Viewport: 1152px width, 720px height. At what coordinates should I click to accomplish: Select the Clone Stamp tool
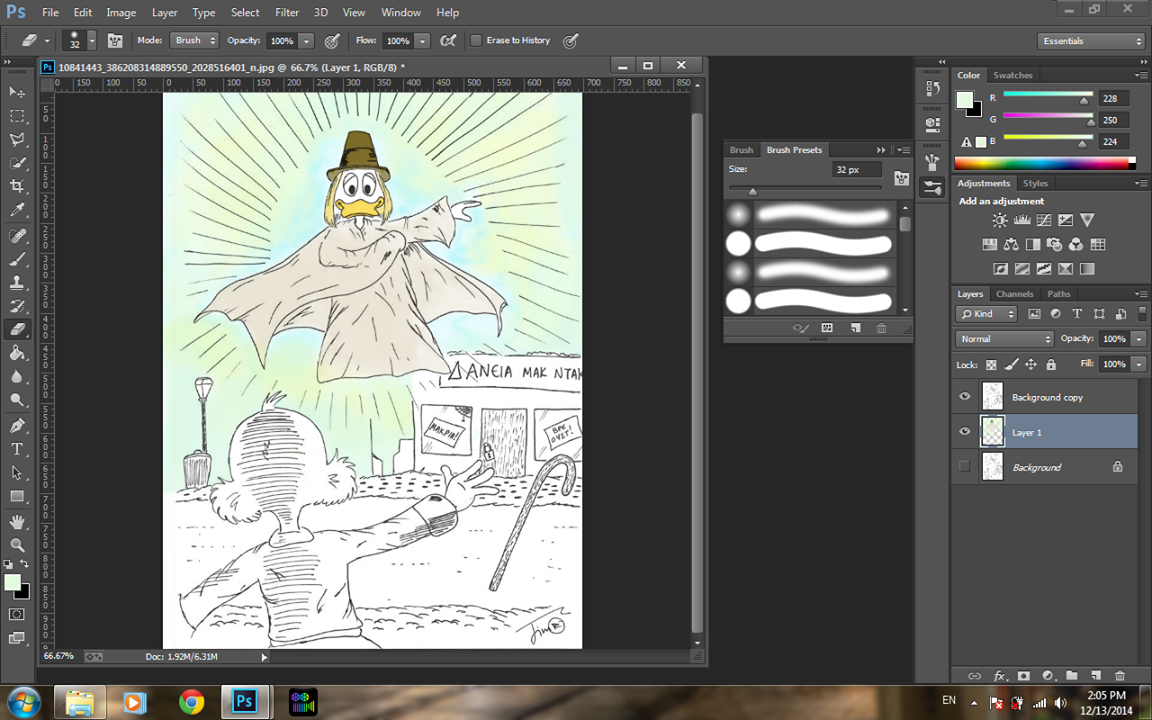(x=17, y=282)
